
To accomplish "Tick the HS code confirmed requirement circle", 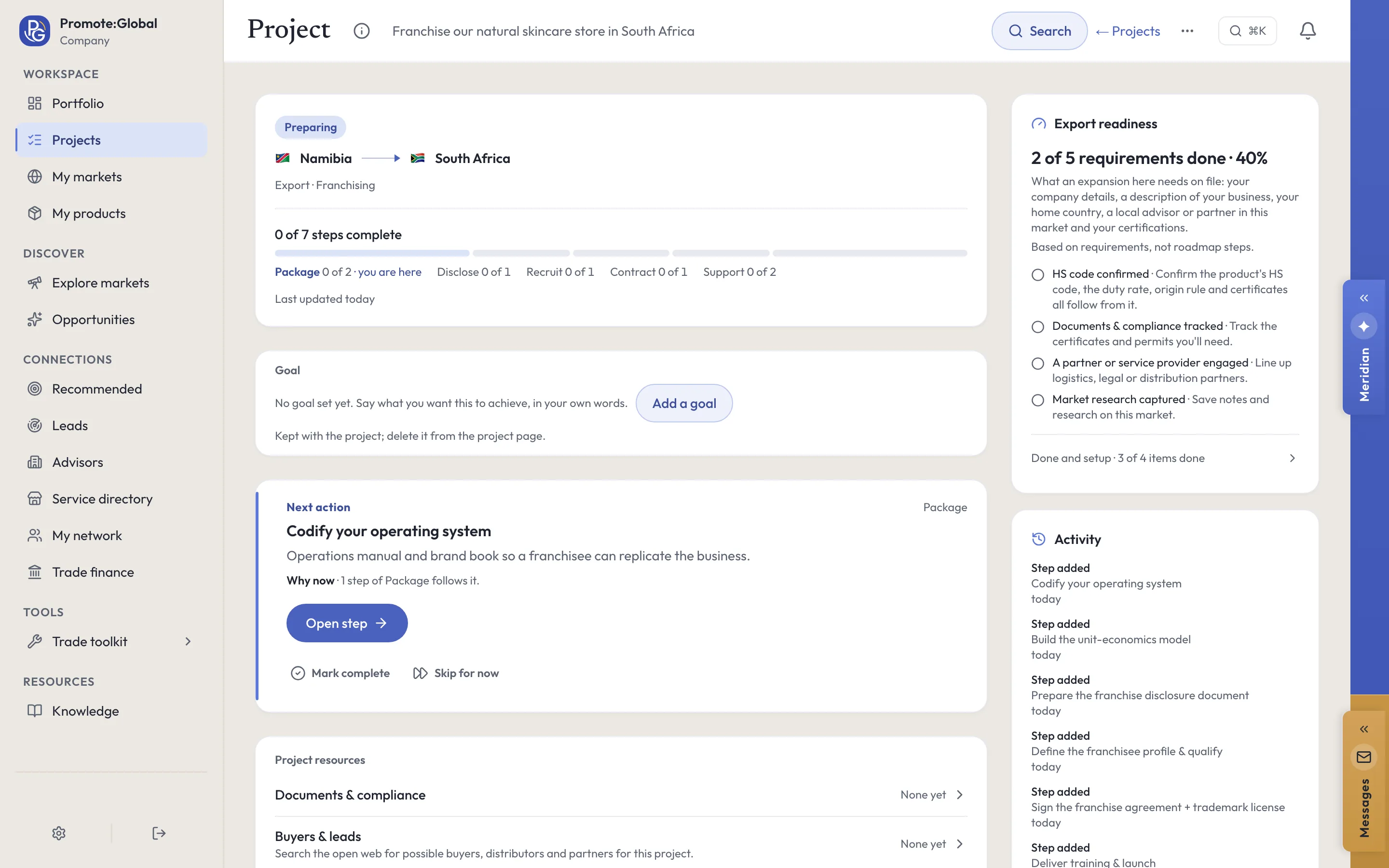I will (x=1038, y=275).
